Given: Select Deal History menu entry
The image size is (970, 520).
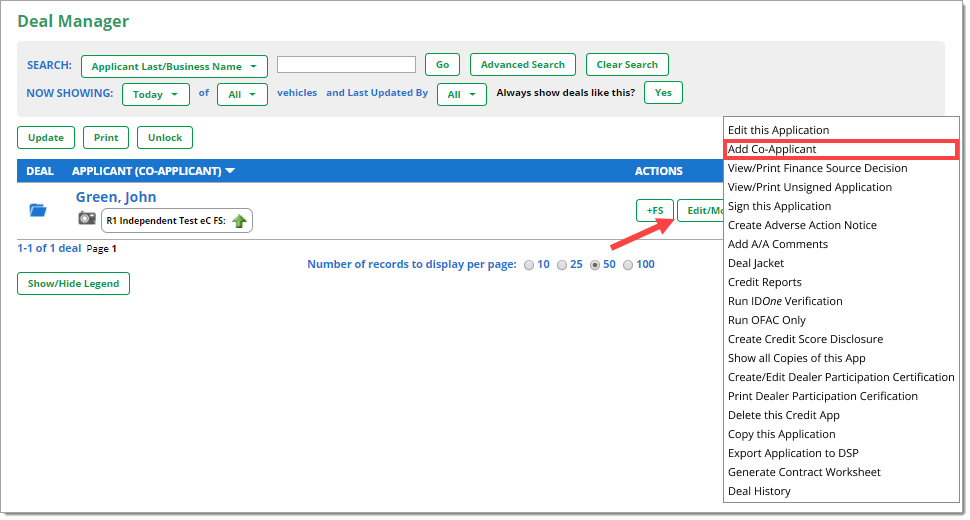Looking at the screenshot, I should [759, 491].
